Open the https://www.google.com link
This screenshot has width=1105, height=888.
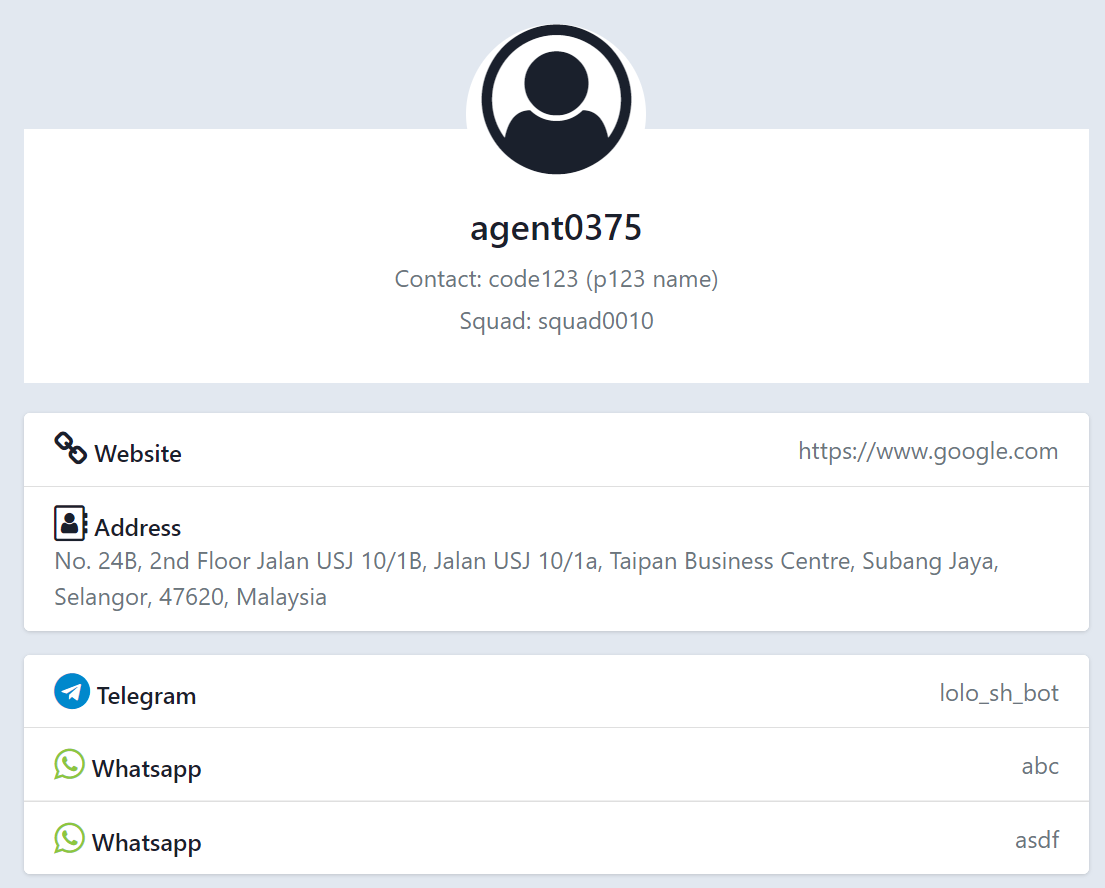pyautogui.click(x=927, y=451)
